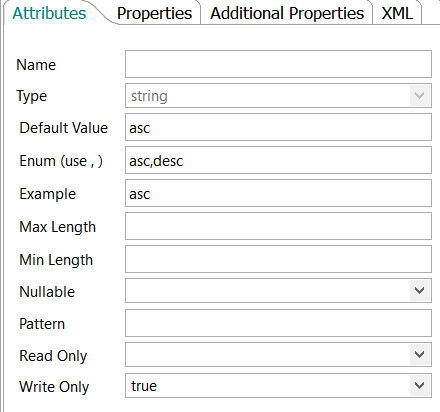Viewport: 440px width, 412px height.
Task: Focus the Max Length input field
Action: [x=278, y=226]
